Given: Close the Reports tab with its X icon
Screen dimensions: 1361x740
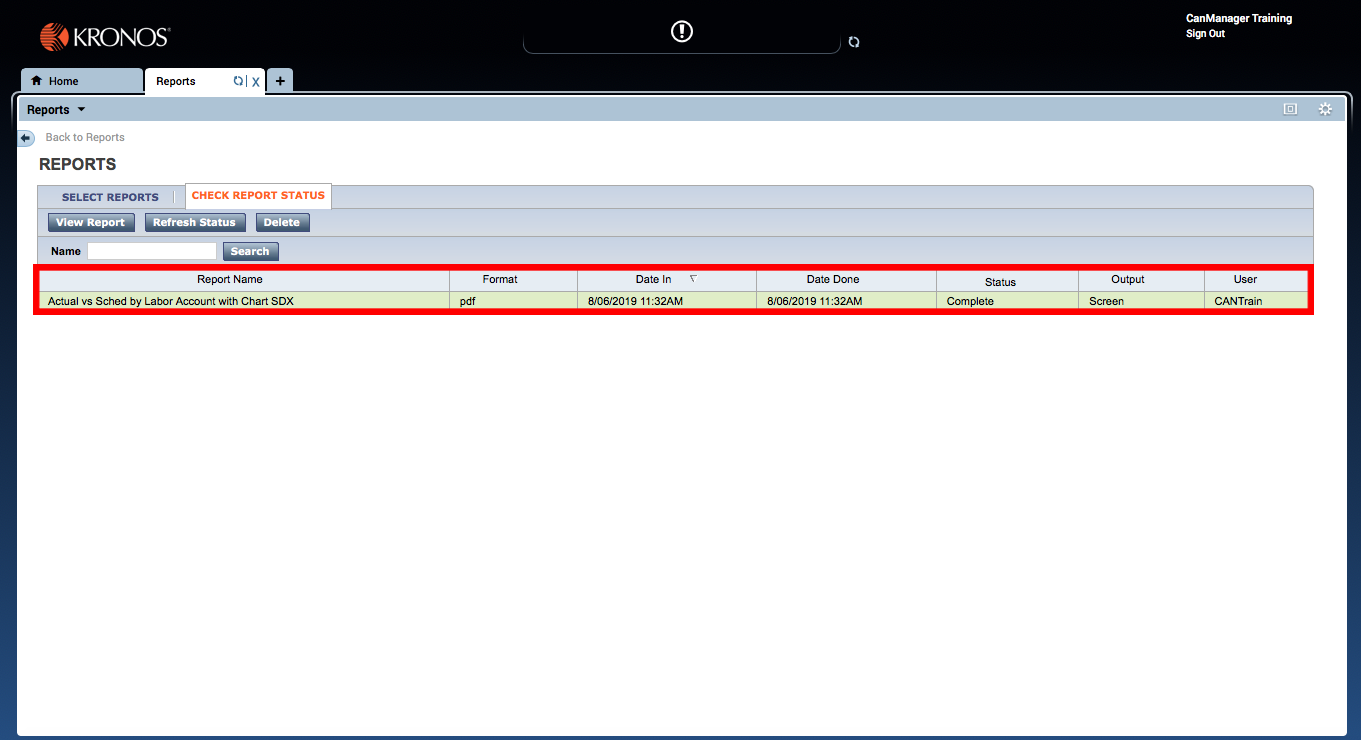Looking at the screenshot, I should click(x=255, y=81).
